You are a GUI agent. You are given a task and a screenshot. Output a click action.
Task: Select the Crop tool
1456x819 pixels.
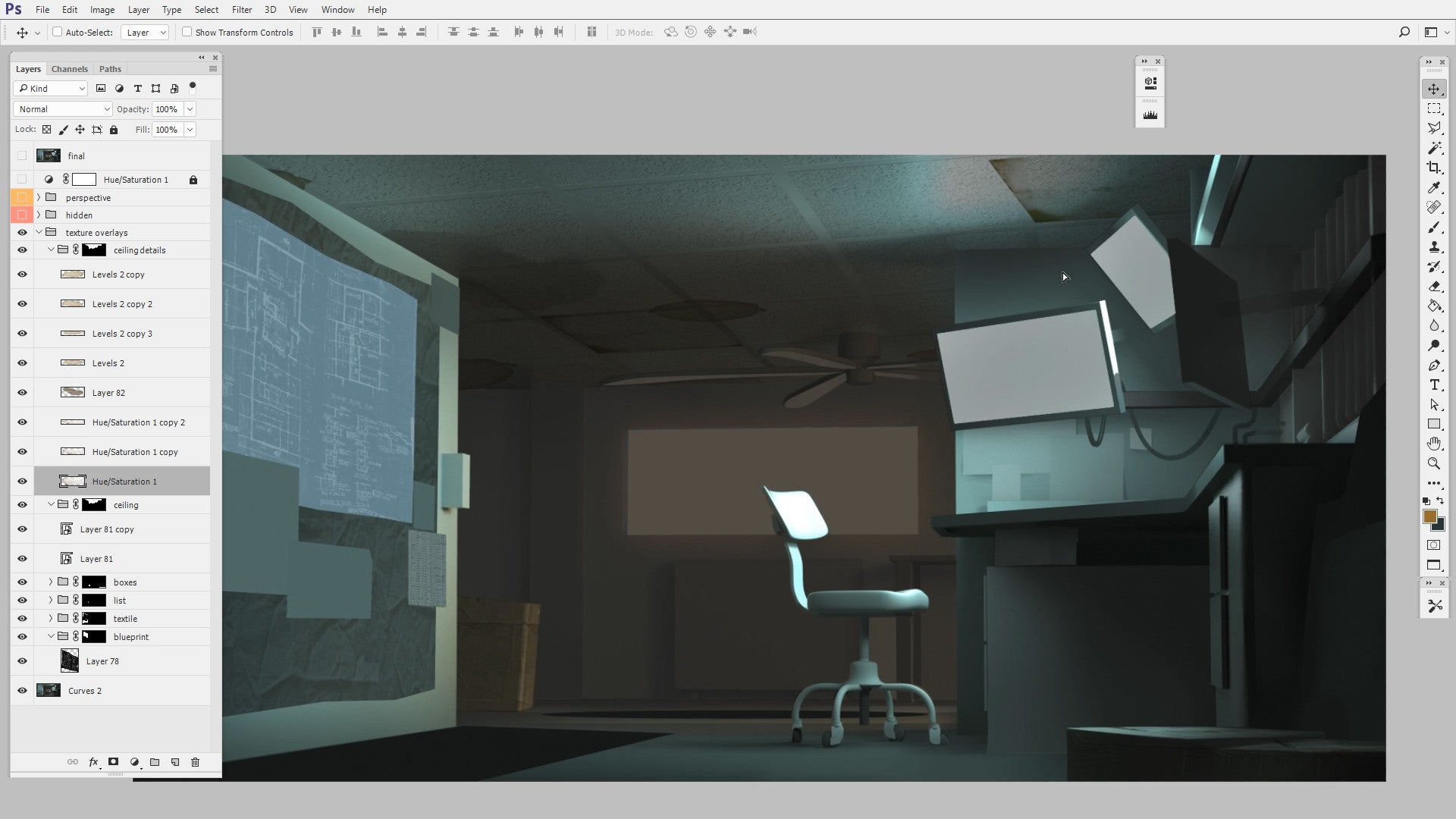point(1434,168)
